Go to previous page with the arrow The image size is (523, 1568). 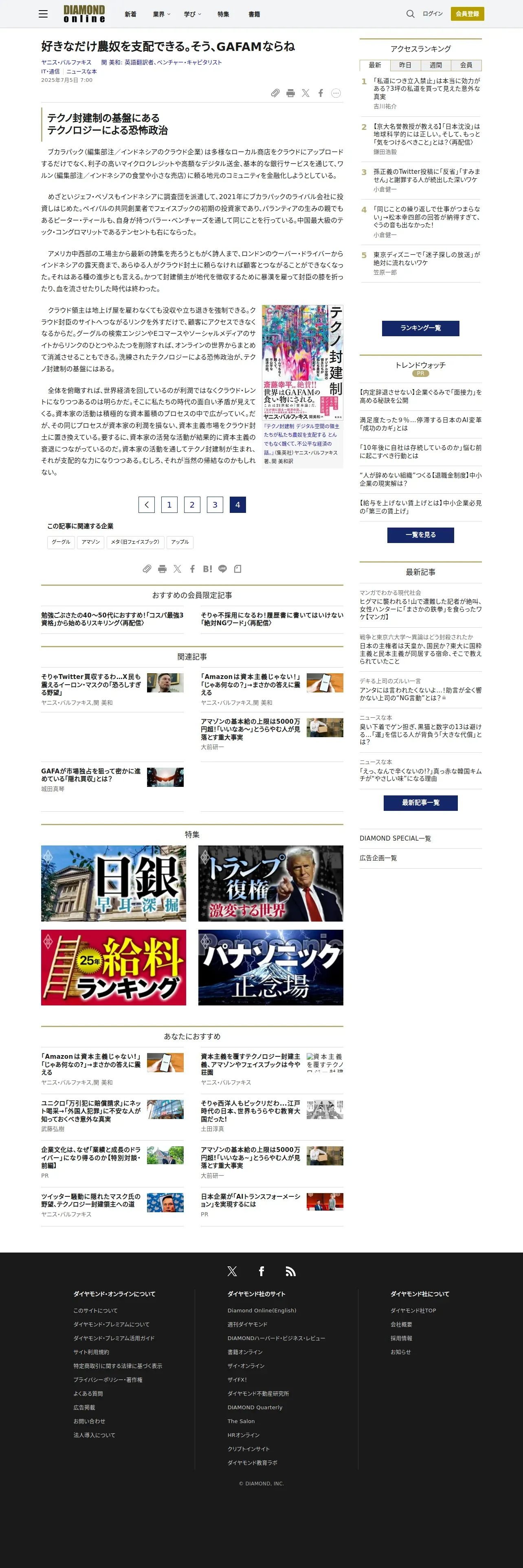(x=147, y=505)
